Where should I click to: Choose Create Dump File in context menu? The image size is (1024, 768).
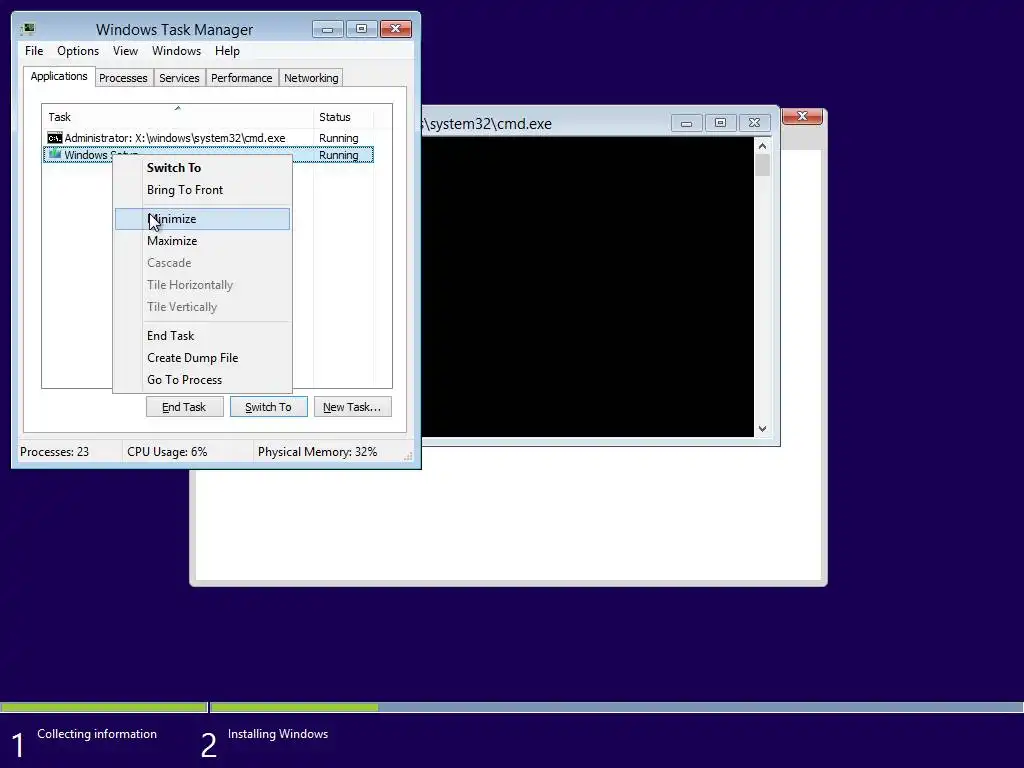coord(202,358)
